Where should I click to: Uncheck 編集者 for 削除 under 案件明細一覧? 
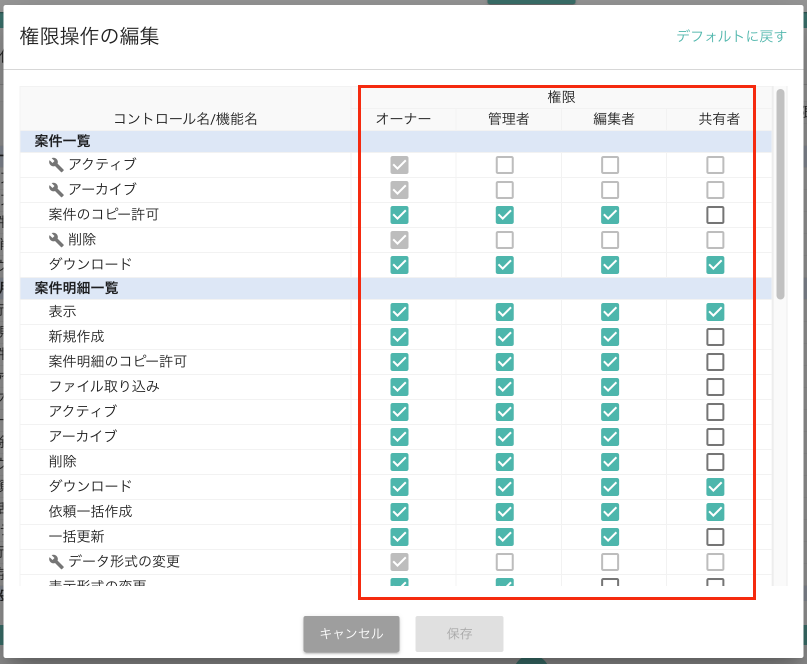point(610,462)
